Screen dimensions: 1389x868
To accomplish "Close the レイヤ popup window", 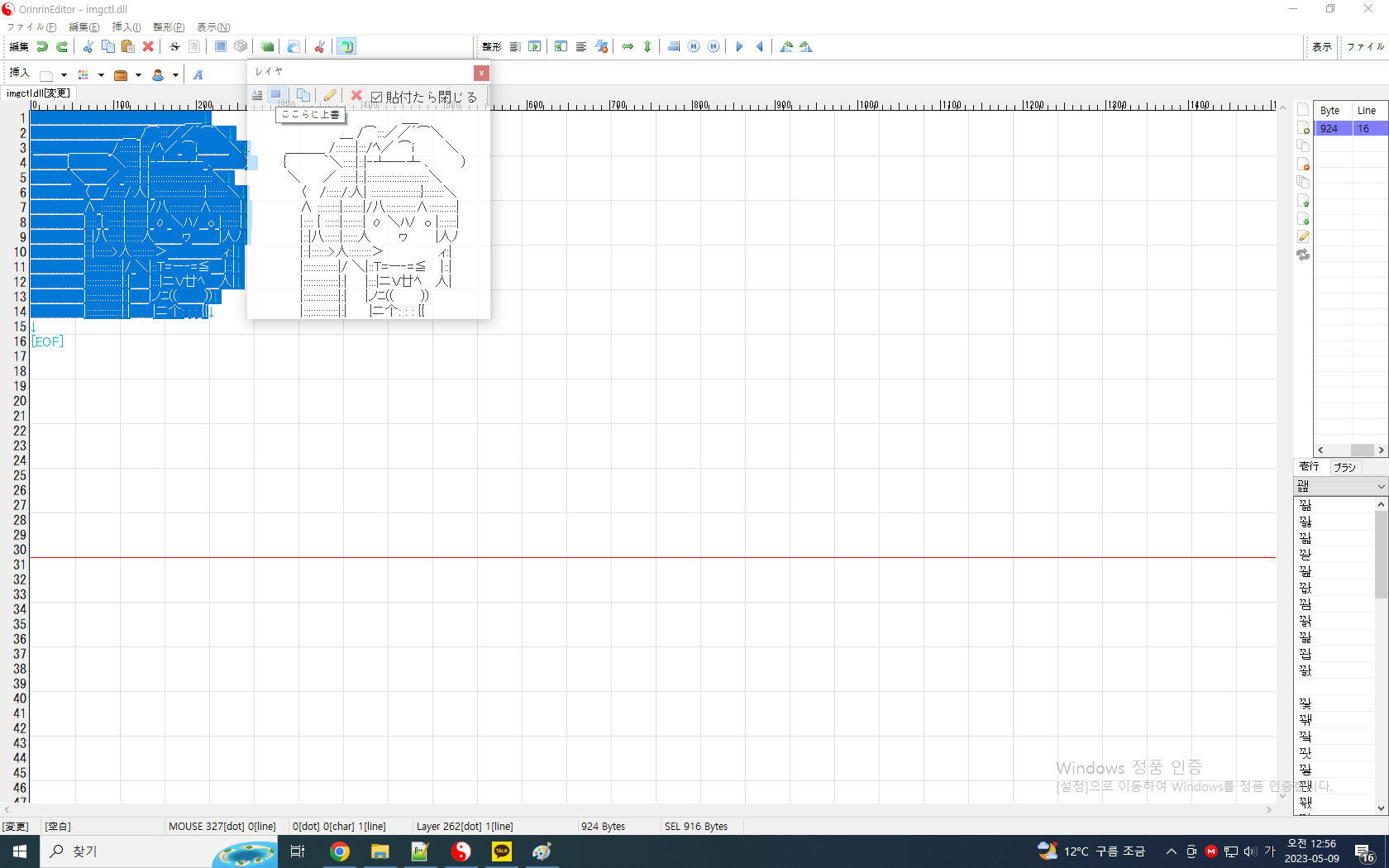I will 481,74.
